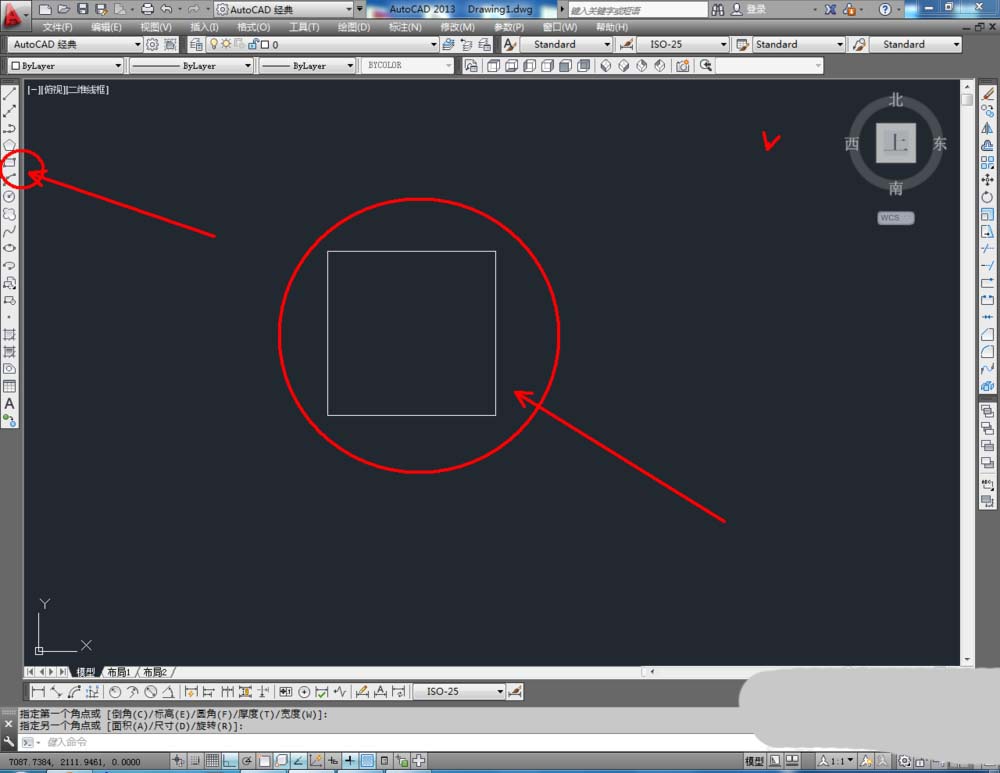Select the Move modify tool
This screenshot has height=773, width=1000.
point(987,180)
